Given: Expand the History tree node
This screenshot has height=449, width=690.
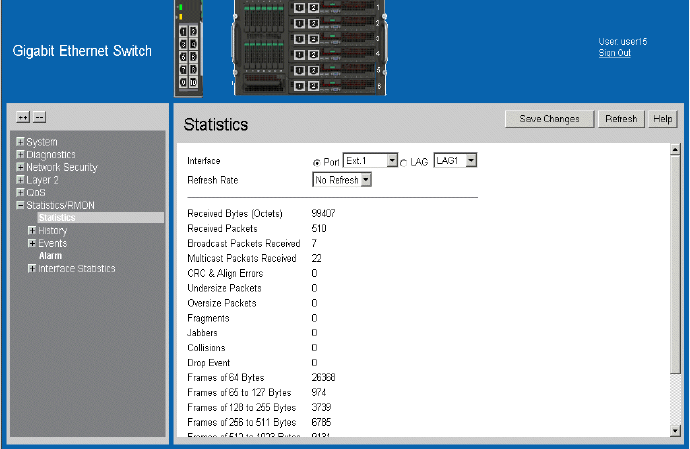Looking at the screenshot, I should 32,230.
